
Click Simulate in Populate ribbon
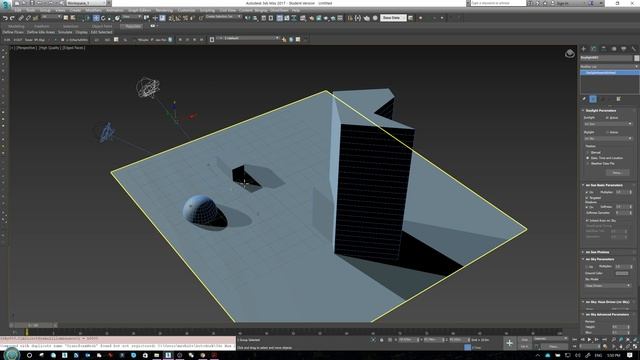coord(65,32)
